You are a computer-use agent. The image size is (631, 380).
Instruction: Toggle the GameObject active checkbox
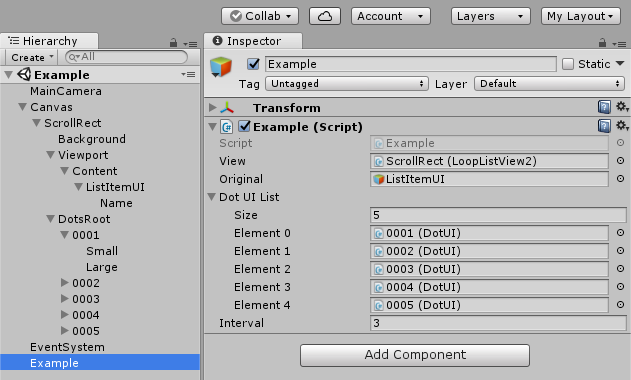pos(253,64)
